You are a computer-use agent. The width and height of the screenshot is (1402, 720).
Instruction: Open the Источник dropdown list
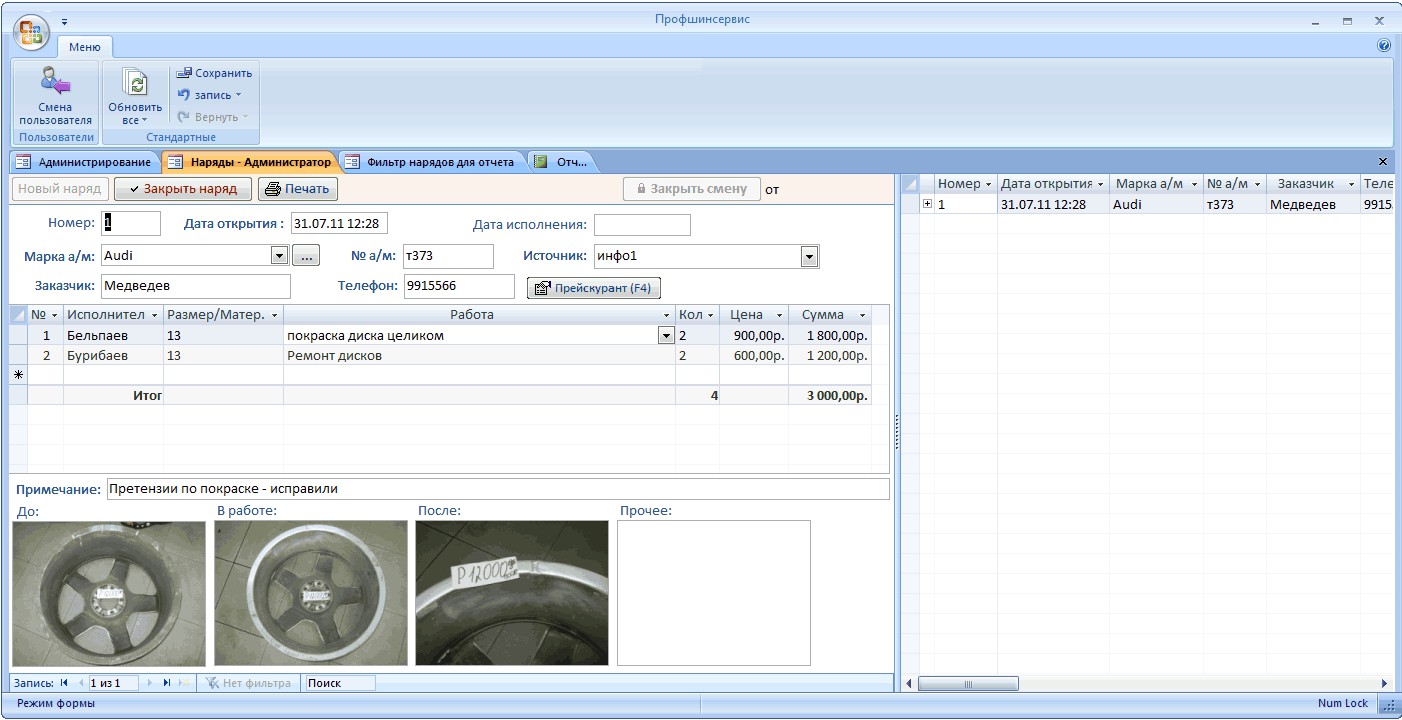pyautogui.click(x=808, y=257)
